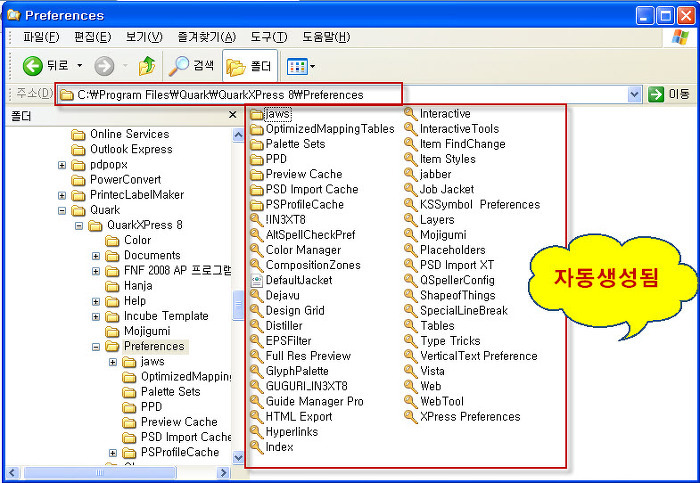Close the 폴더 folders pane
The height and width of the screenshot is (483, 700).
pos(233,115)
